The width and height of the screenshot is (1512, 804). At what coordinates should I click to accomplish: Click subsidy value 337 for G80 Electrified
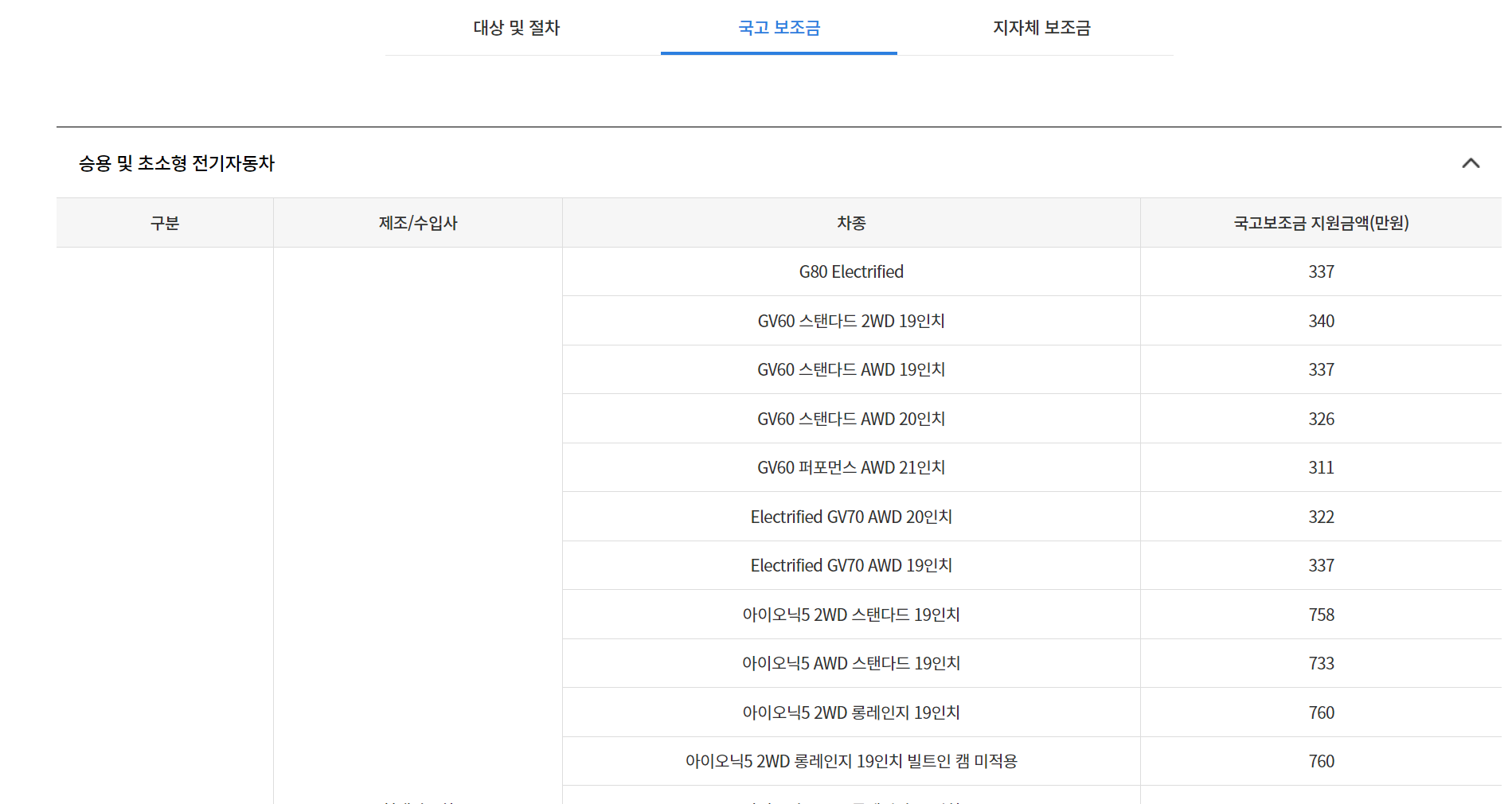point(1321,272)
